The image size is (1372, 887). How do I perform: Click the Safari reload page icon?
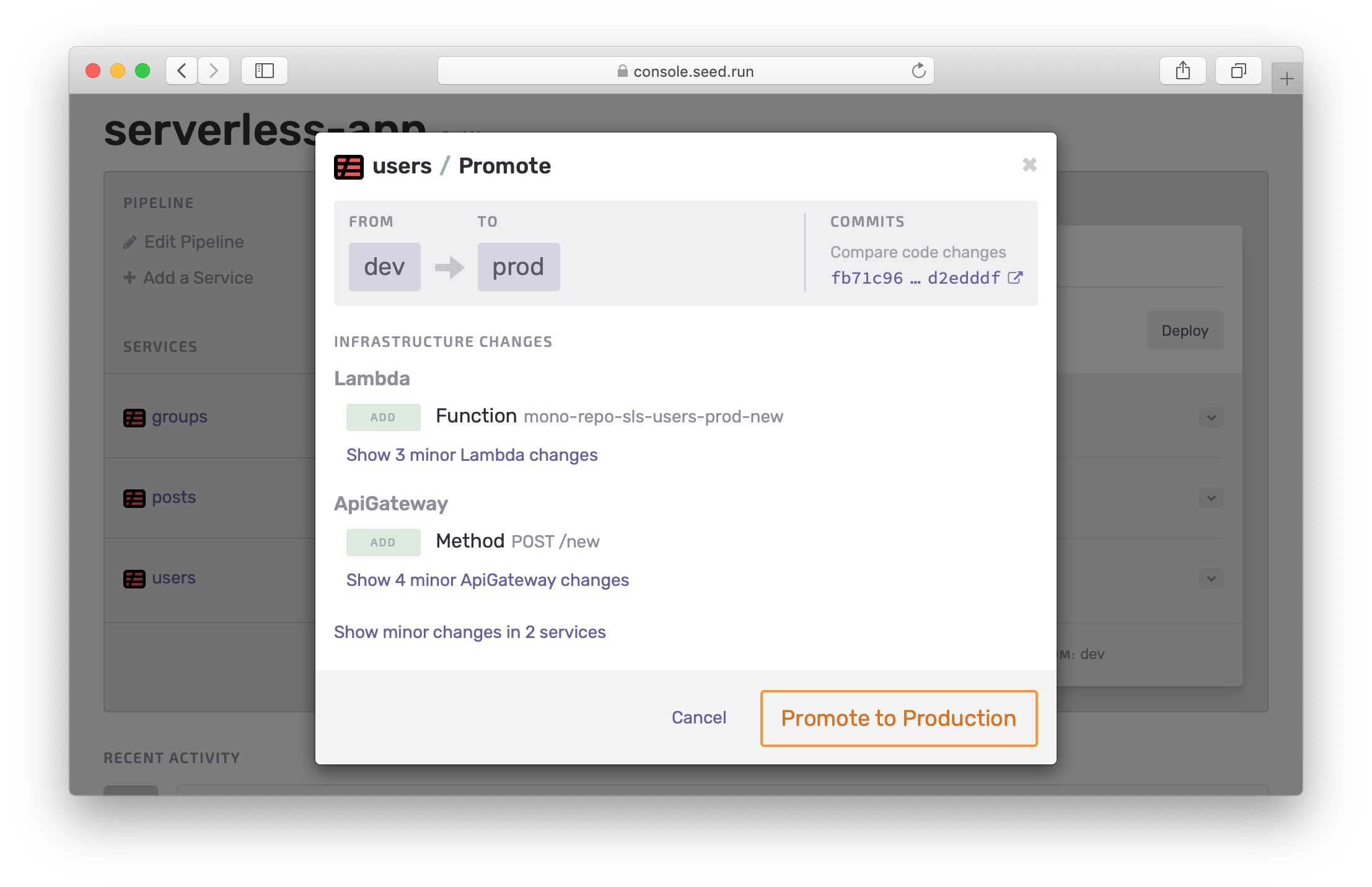pos(918,71)
